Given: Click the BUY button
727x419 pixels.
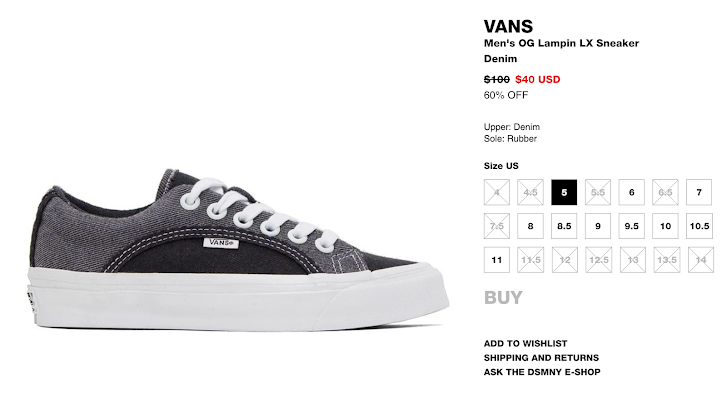Looking at the screenshot, I should 503,298.
